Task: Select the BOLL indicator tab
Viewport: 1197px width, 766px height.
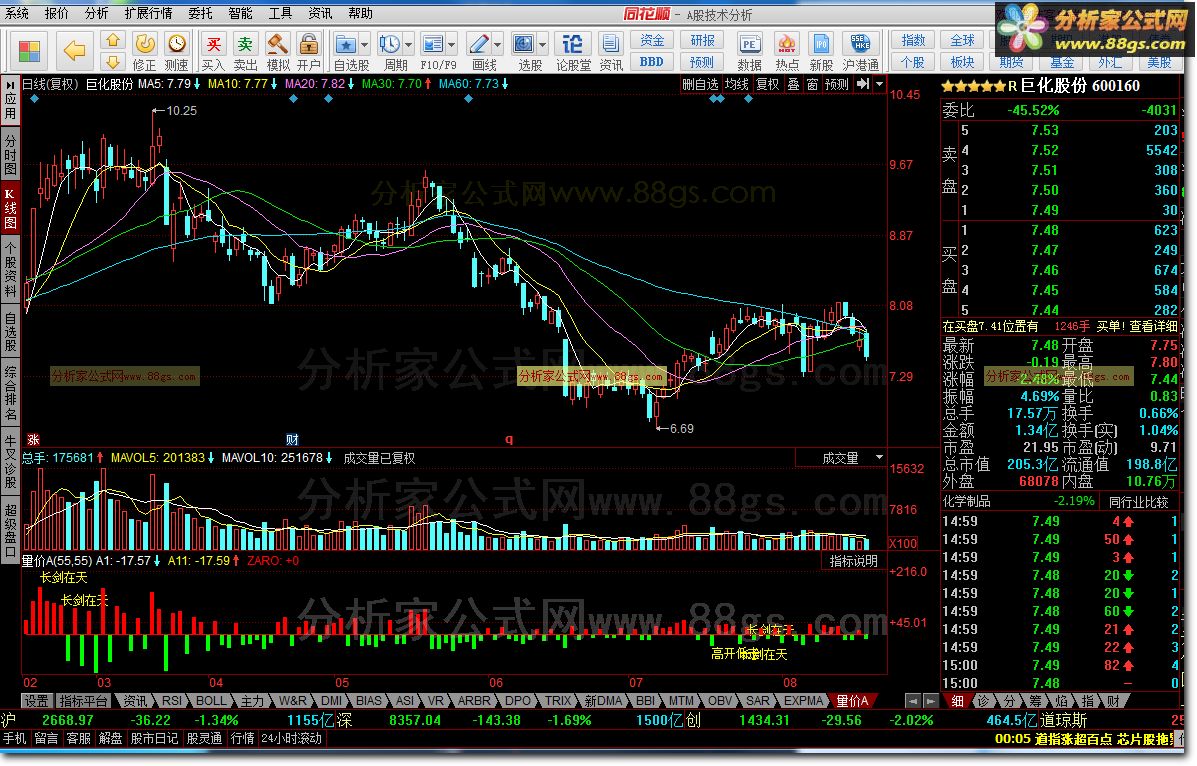Action: (211, 701)
